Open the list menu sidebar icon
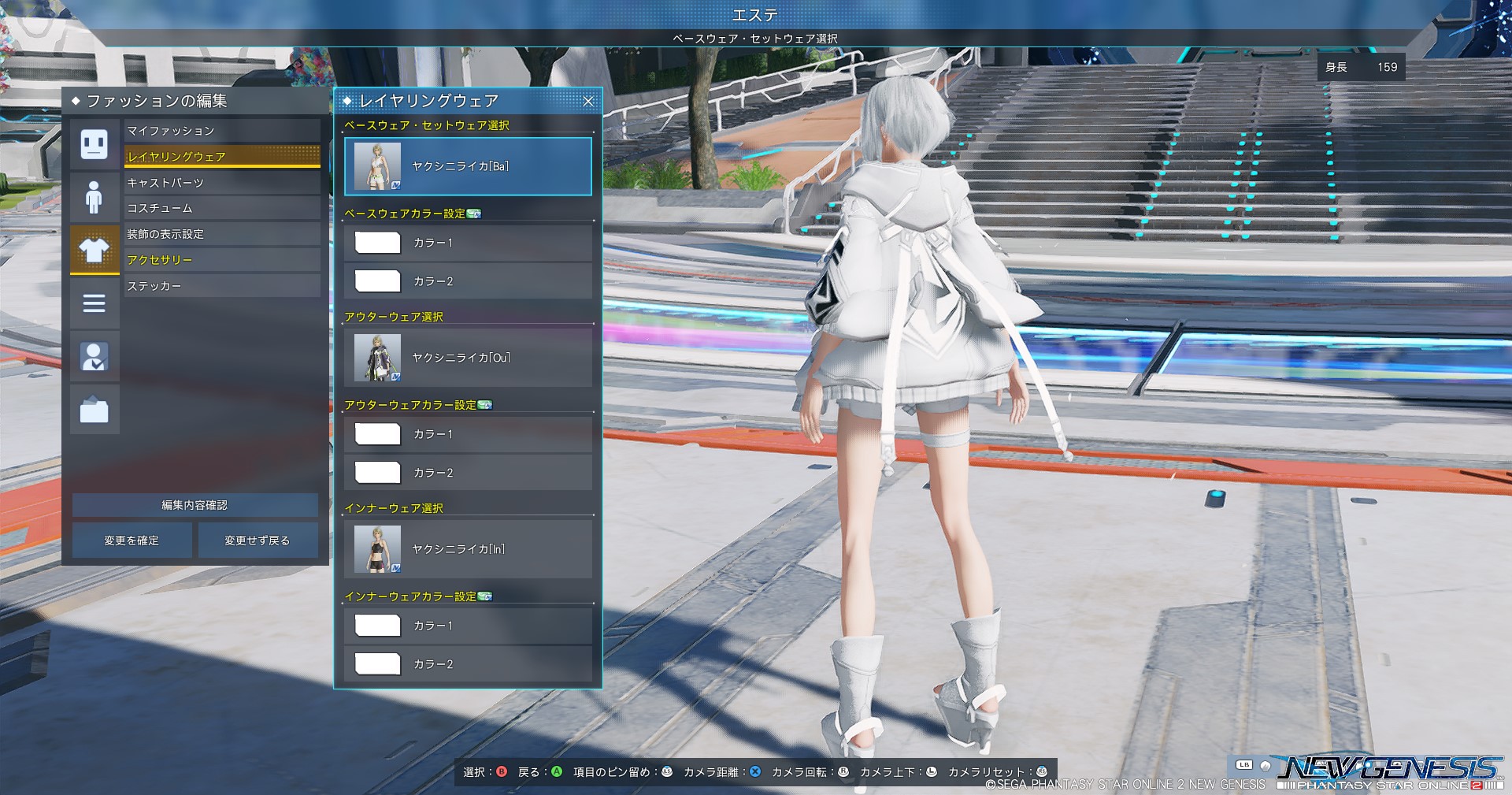Image resolution: width=1512 pixels, height=795 pixels. [x=94, y=303]
